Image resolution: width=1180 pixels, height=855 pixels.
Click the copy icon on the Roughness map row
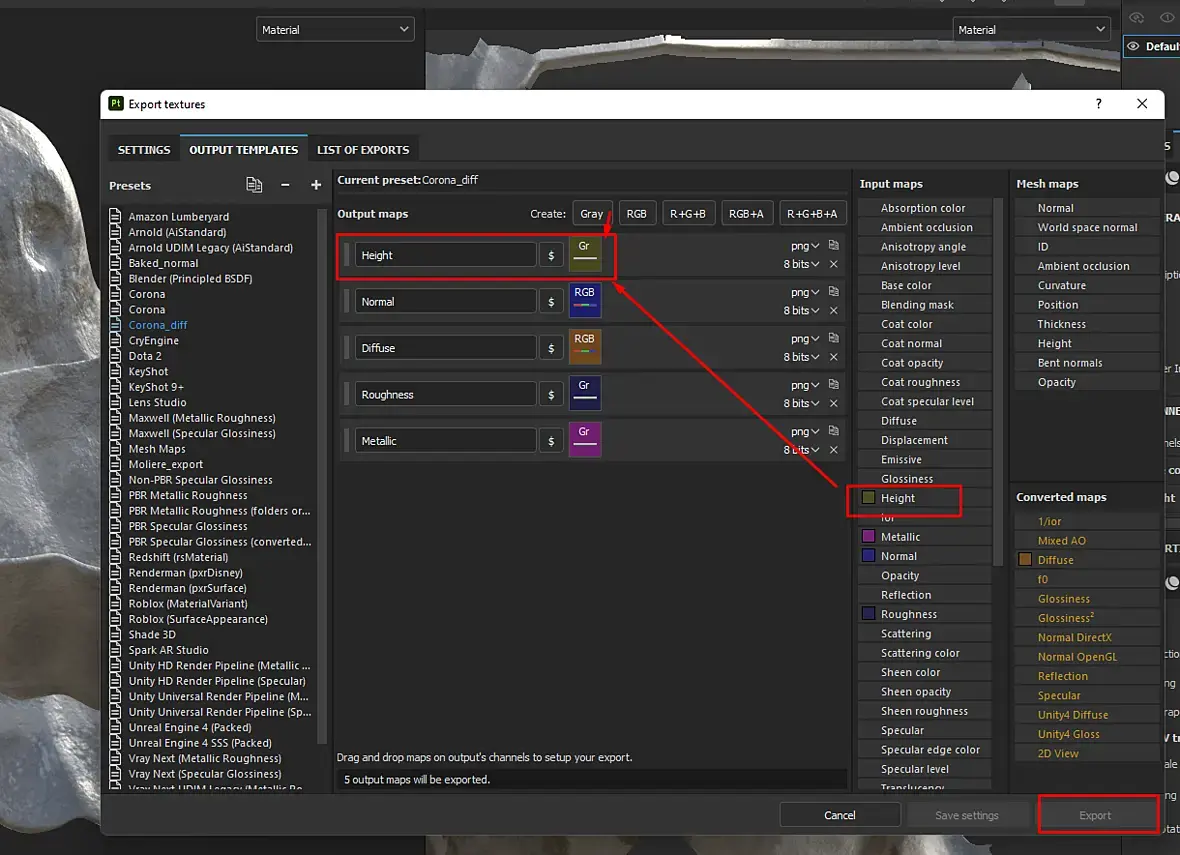[x=833, y=385]
